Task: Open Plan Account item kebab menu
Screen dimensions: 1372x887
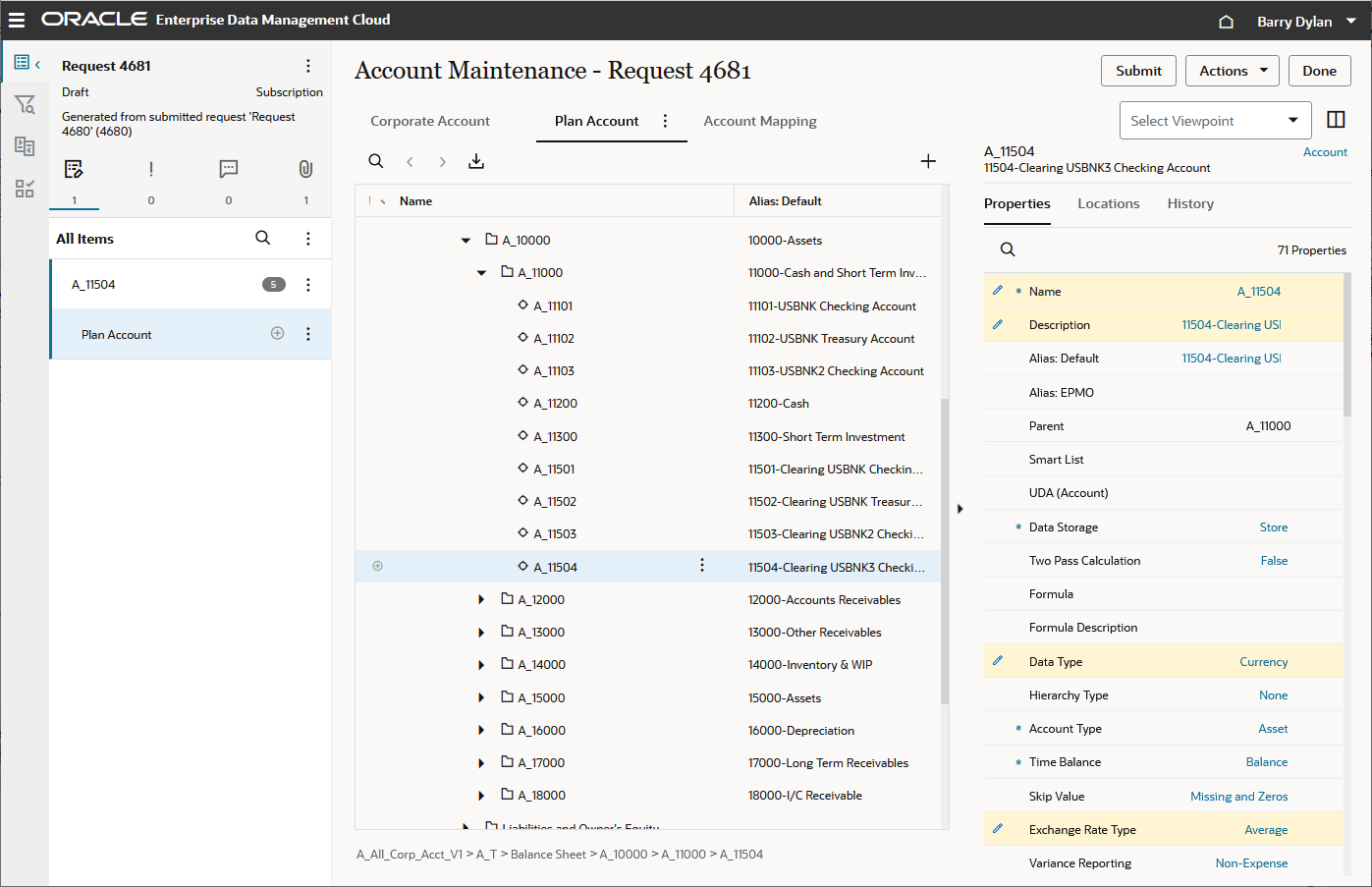Action: 308,334
